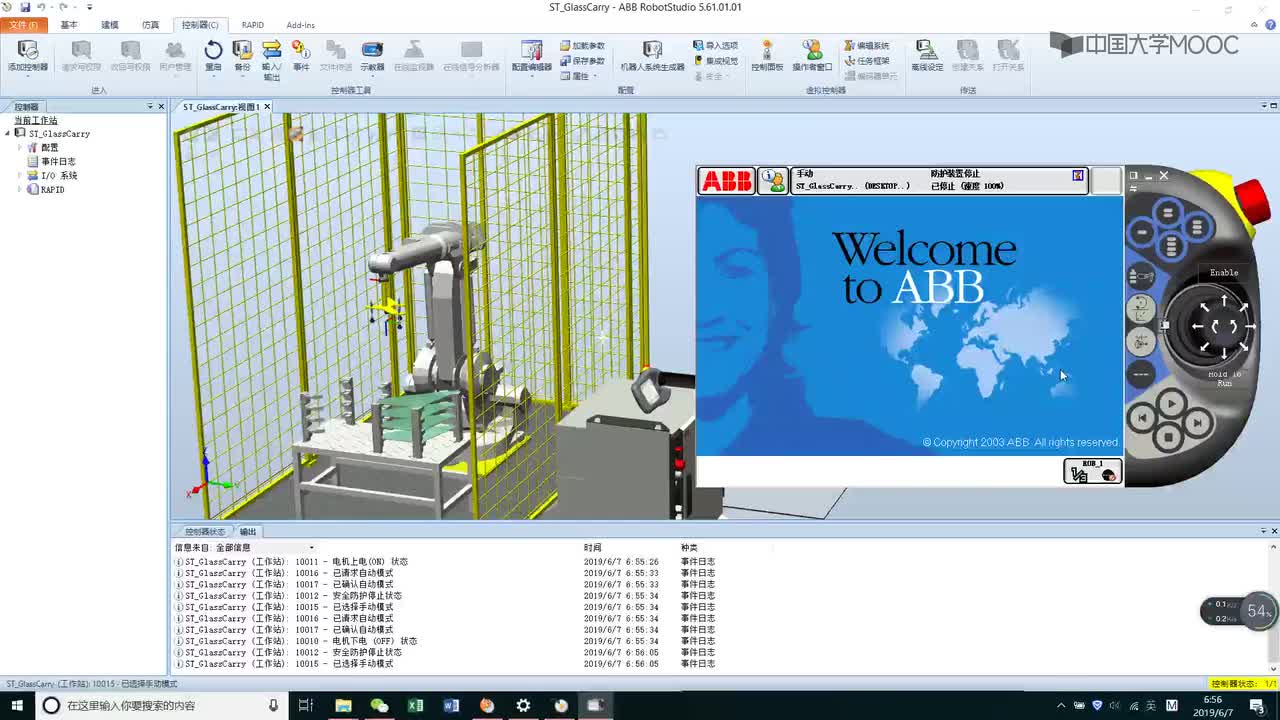Click the Windows Start button
Screen dimensions: 1280x720
(17, 705)
